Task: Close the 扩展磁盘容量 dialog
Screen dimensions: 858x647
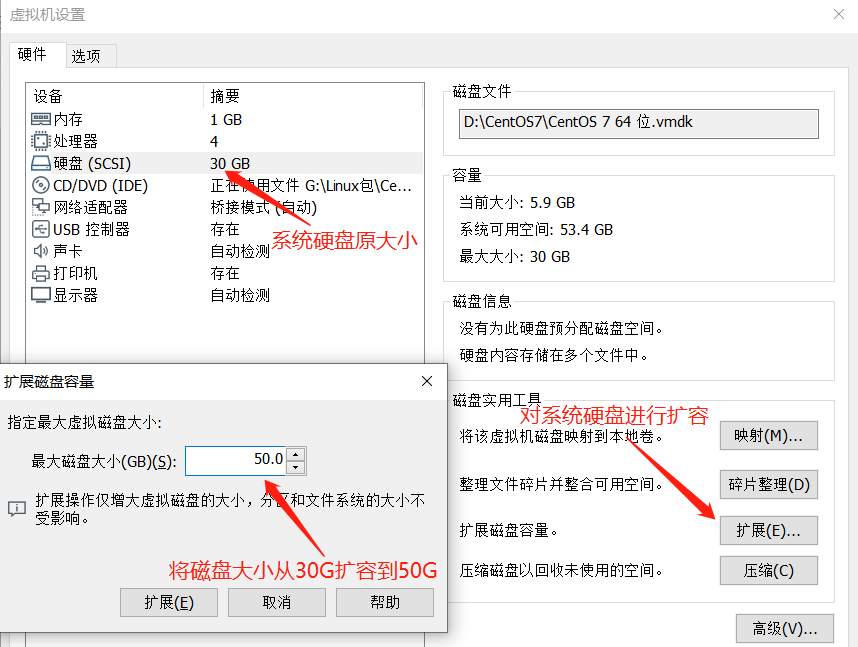Action: pyautogui.click(x=427, y=381)
